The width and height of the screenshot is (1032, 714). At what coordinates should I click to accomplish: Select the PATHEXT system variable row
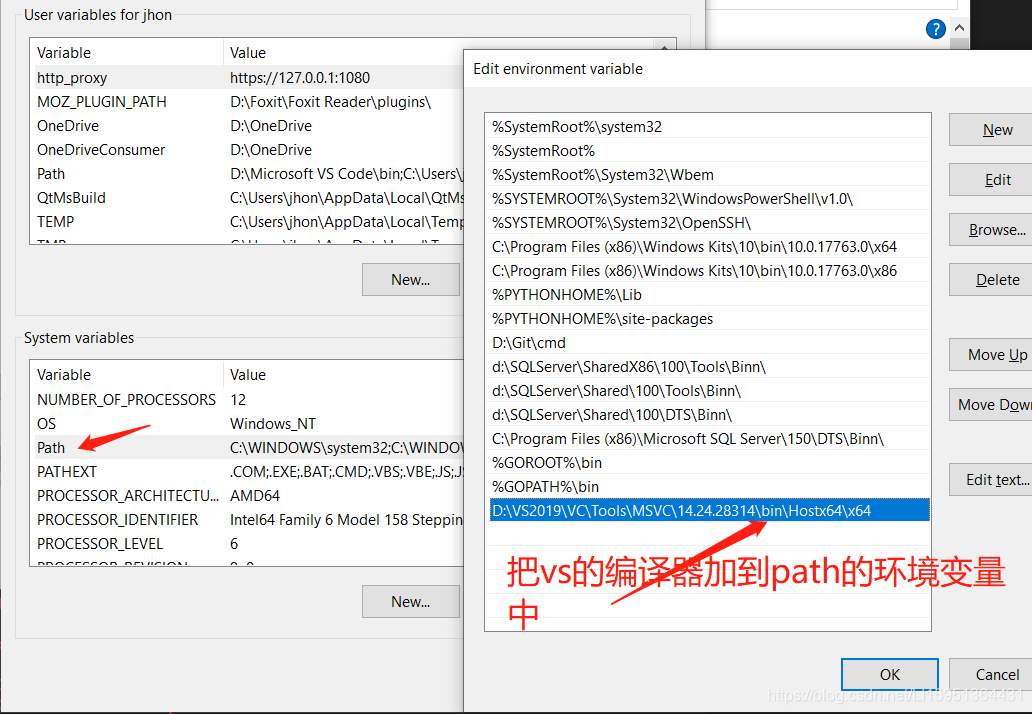click(247, 472)
